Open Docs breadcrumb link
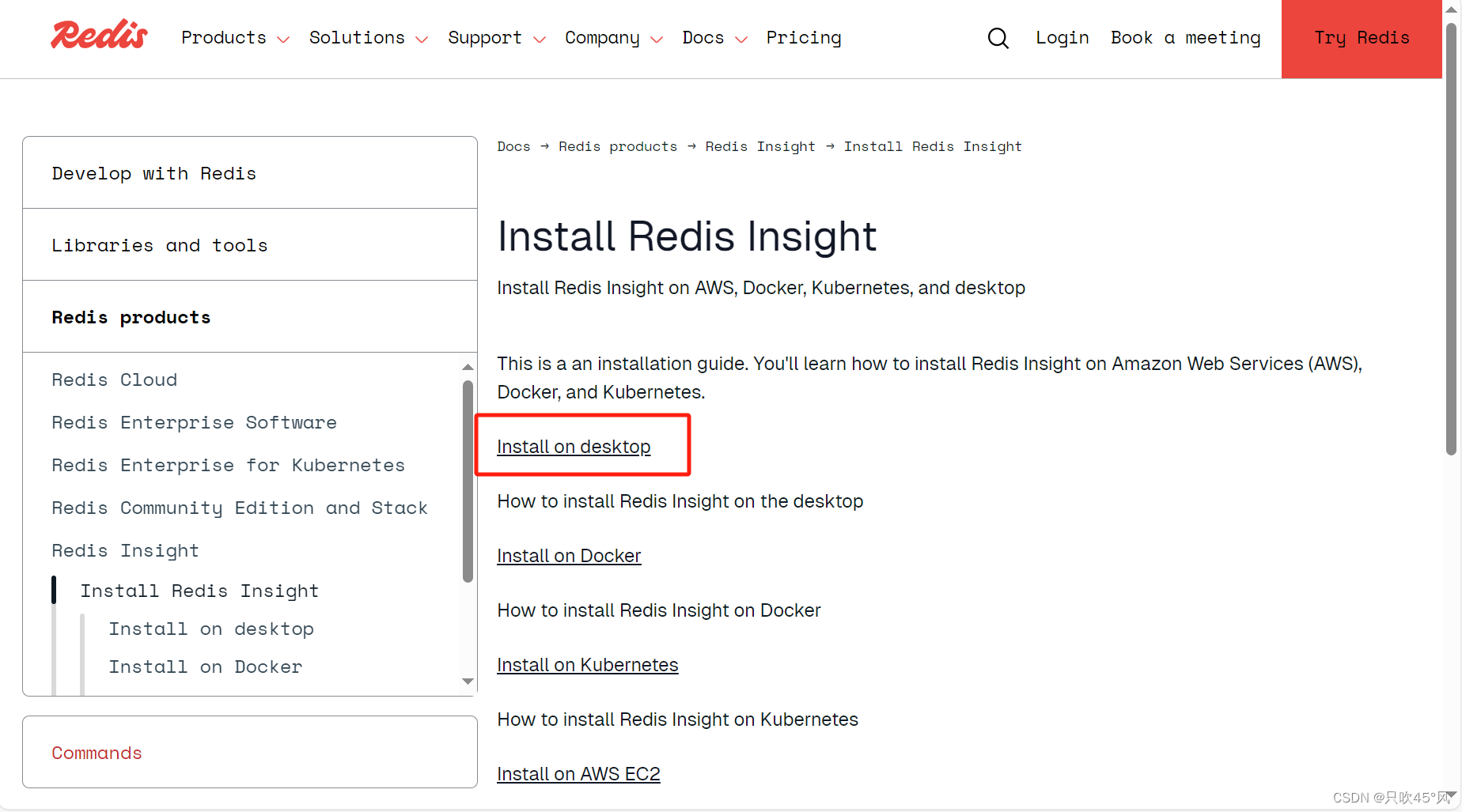The height and width of the screenshot is (812, 1462). [513, 146]
